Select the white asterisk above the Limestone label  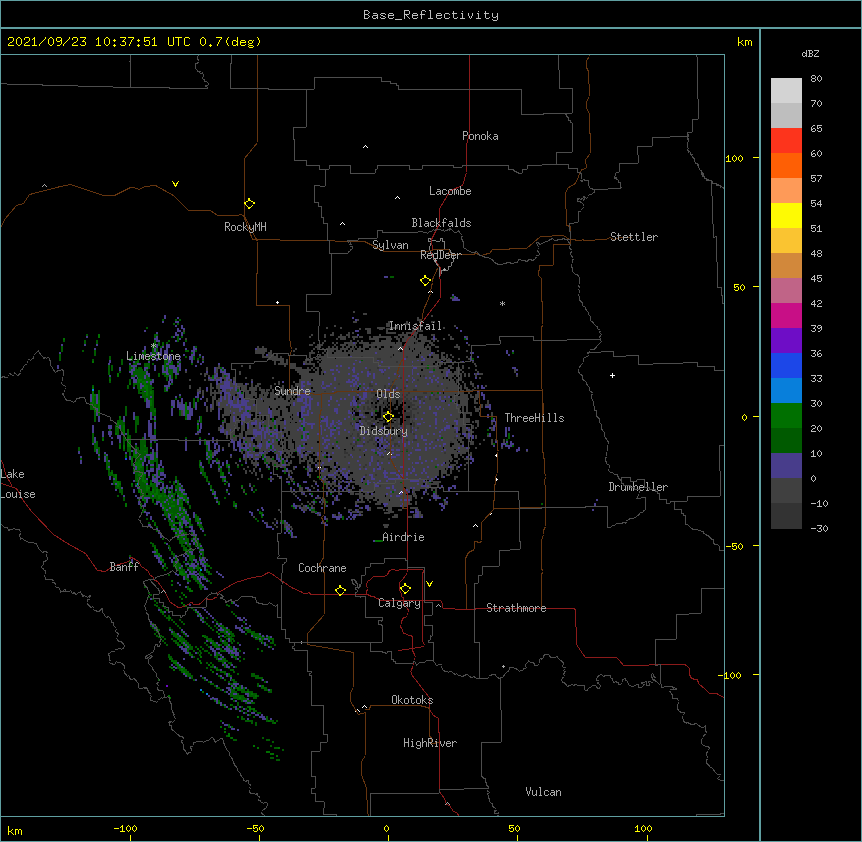point(153,346)
